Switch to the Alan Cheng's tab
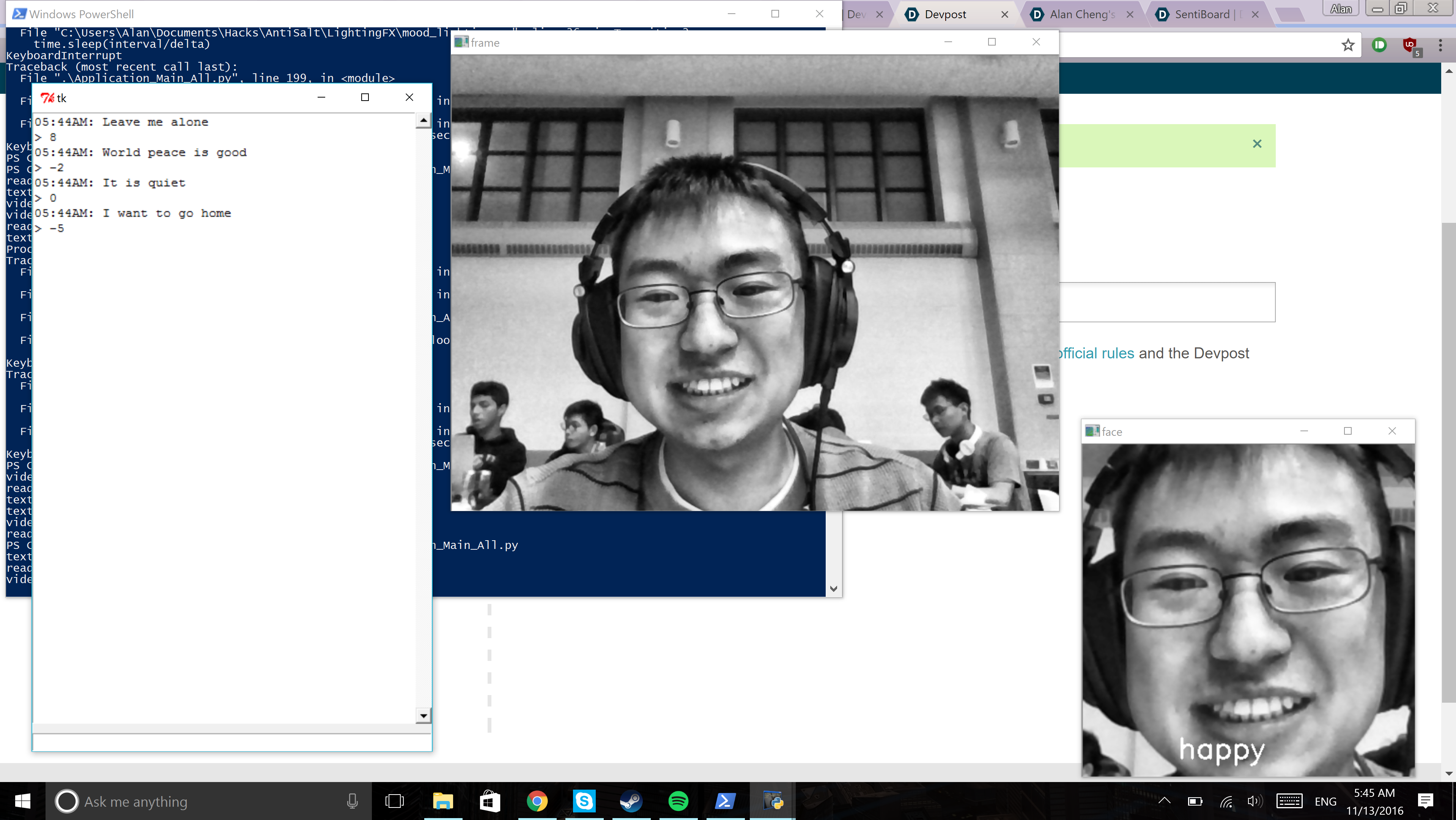Screen dimensions: 1456x820 coord(1082,15)
